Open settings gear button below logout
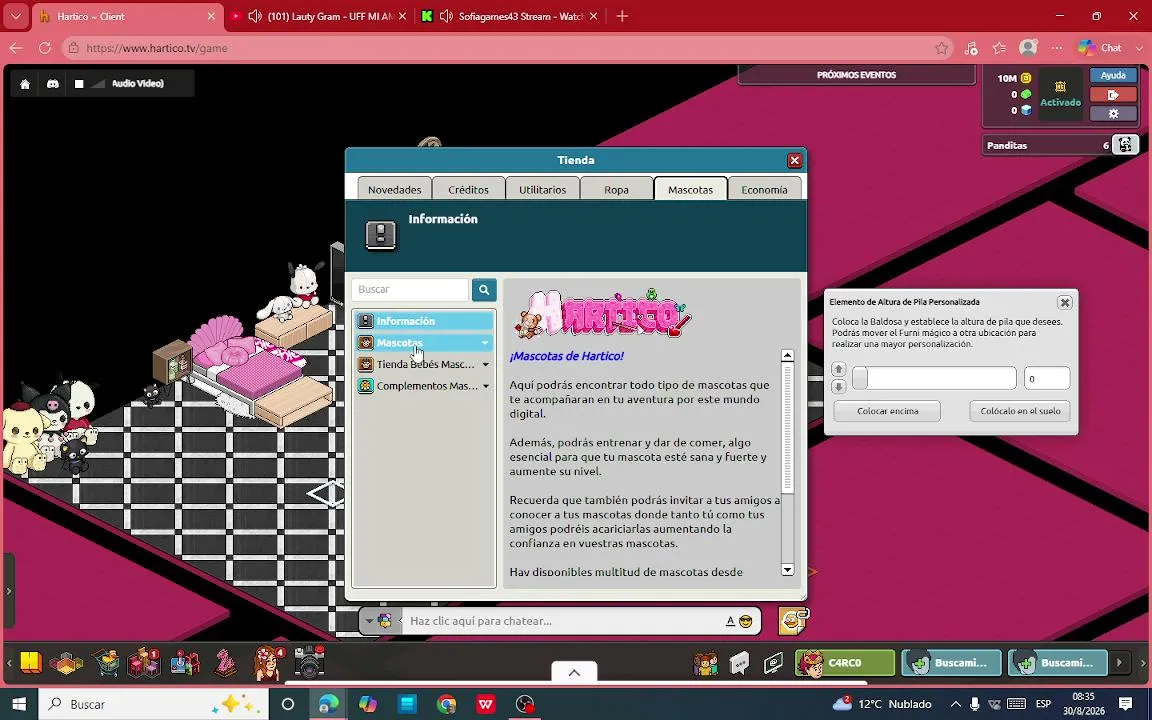The width and height of the screenshot is (1152, 720). [x=1113, y=114]
